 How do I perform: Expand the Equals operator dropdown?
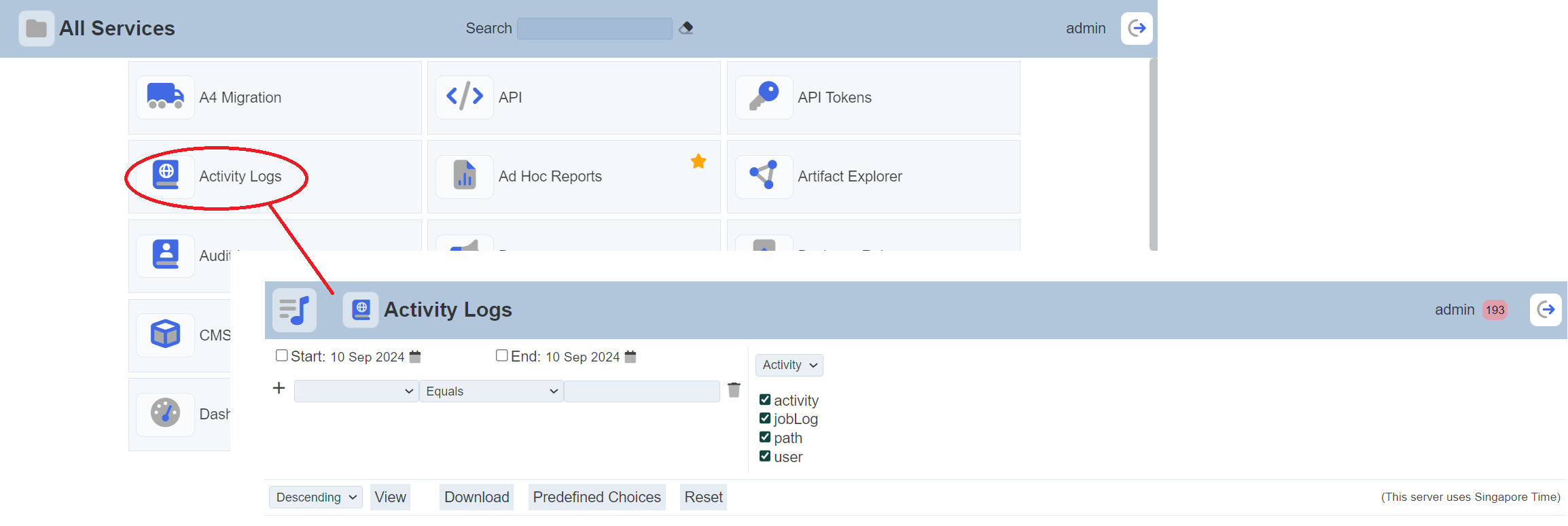tap(491, 391)
